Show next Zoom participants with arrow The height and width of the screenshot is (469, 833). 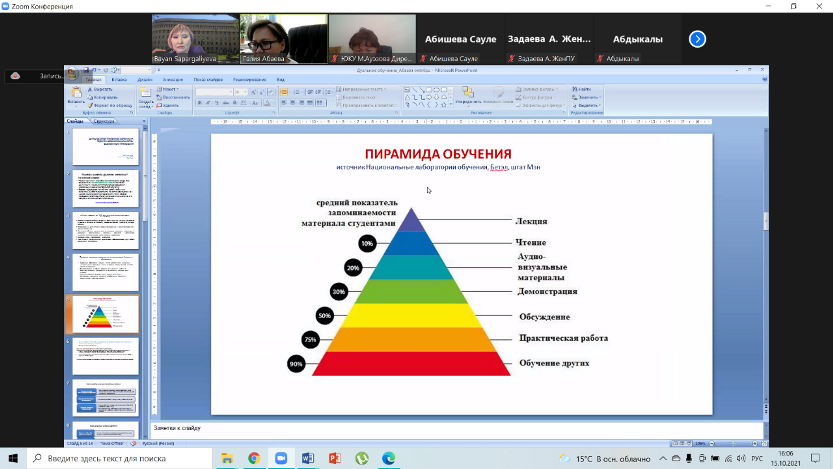tap(698, 39)
